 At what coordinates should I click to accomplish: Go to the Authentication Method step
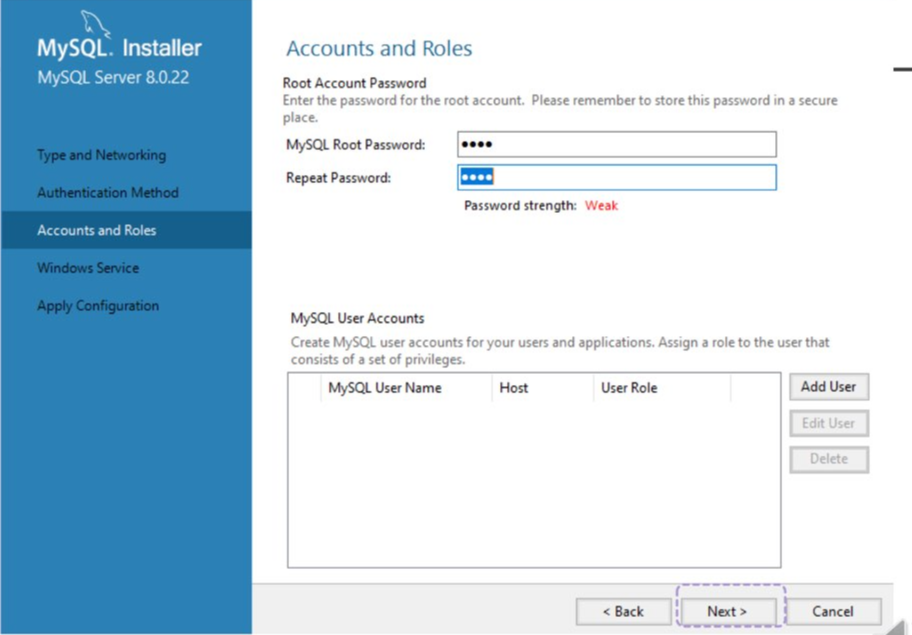108,192
